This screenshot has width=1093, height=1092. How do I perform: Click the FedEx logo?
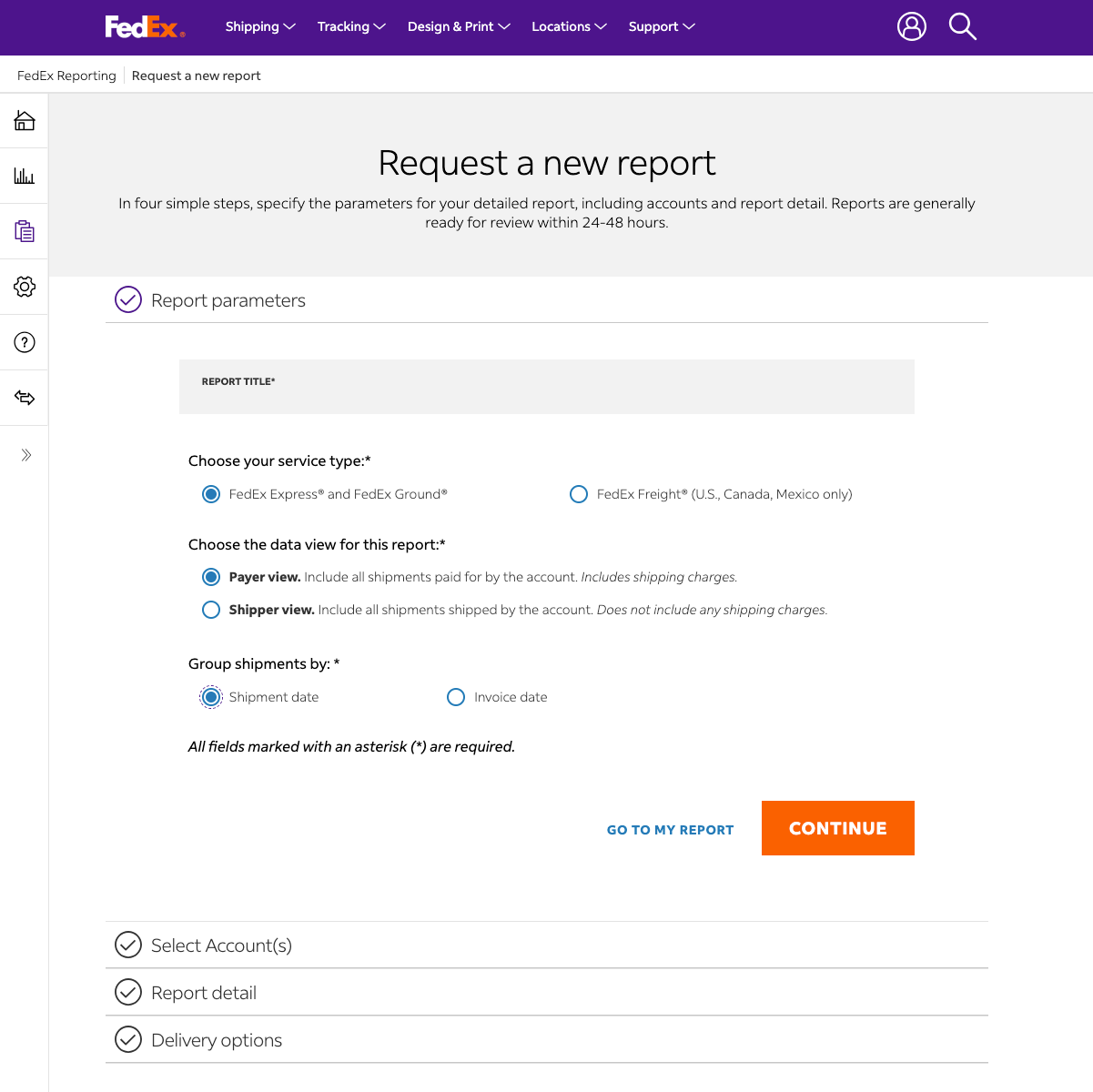(x=145, y=27)
